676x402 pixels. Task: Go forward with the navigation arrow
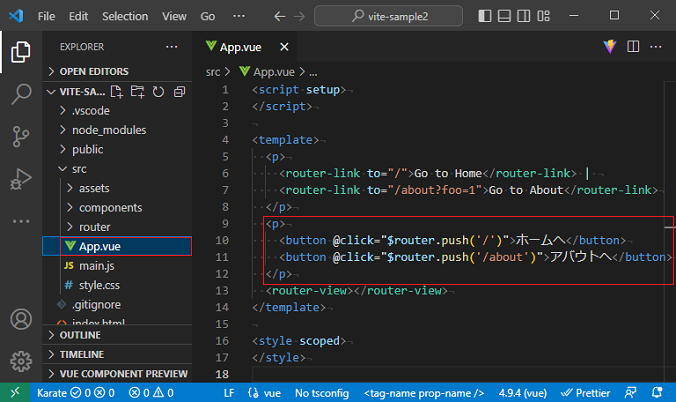point(299,16)
